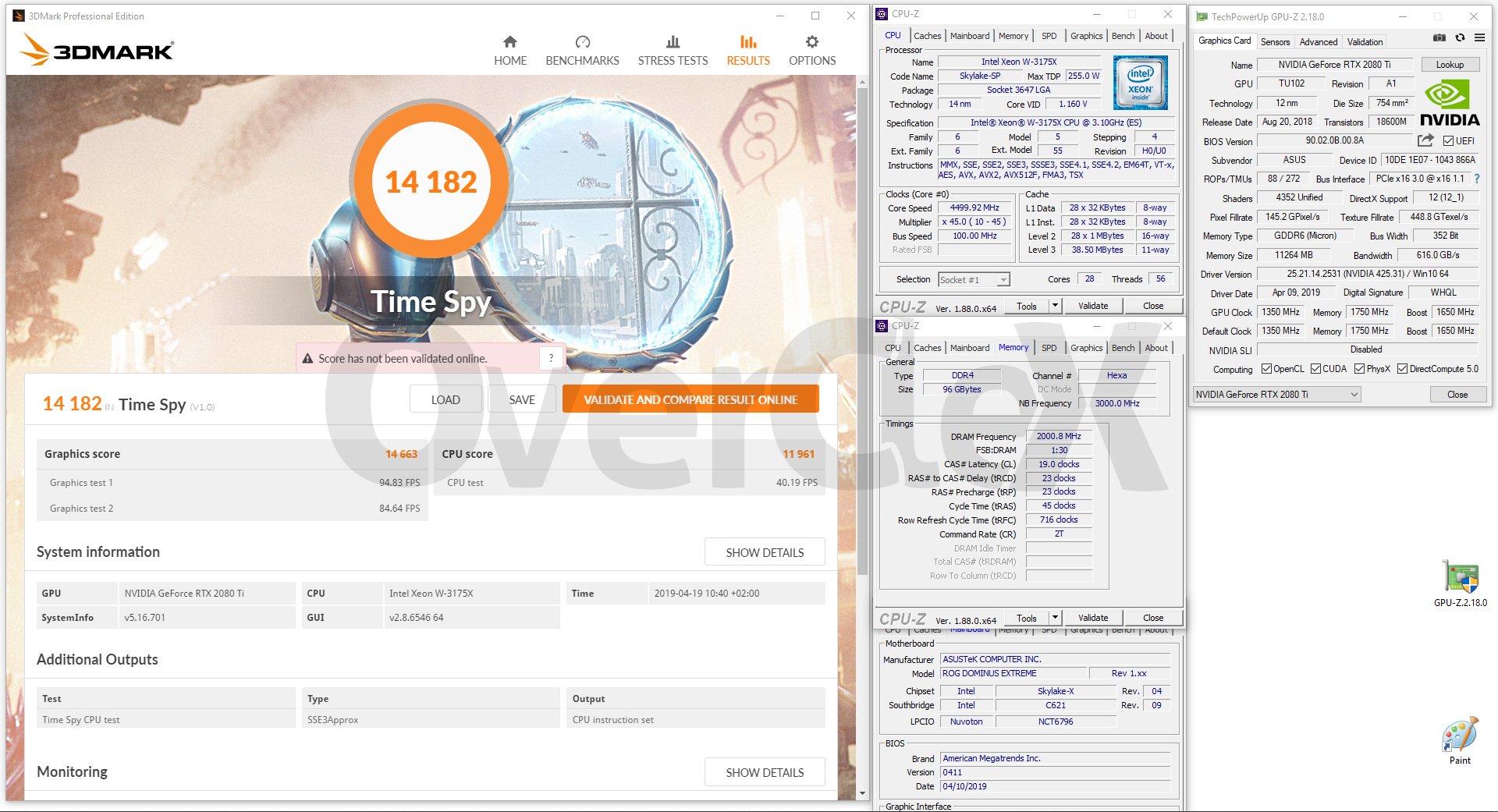Click the 3DMark scrollbar down arrow
Viewport: 1498px width, 812px height.
[x=862, y=793]
